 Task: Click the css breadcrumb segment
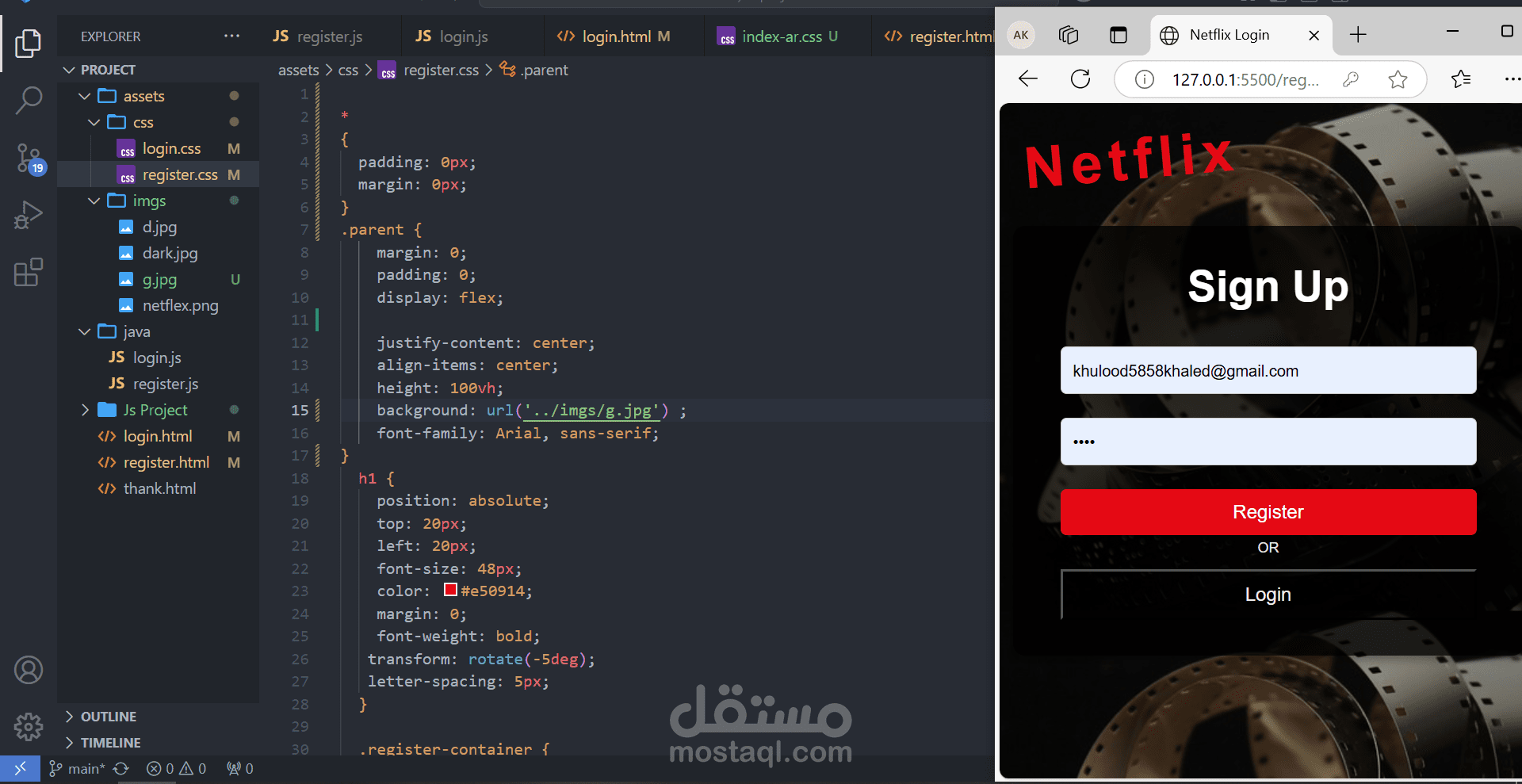(348, 70)
